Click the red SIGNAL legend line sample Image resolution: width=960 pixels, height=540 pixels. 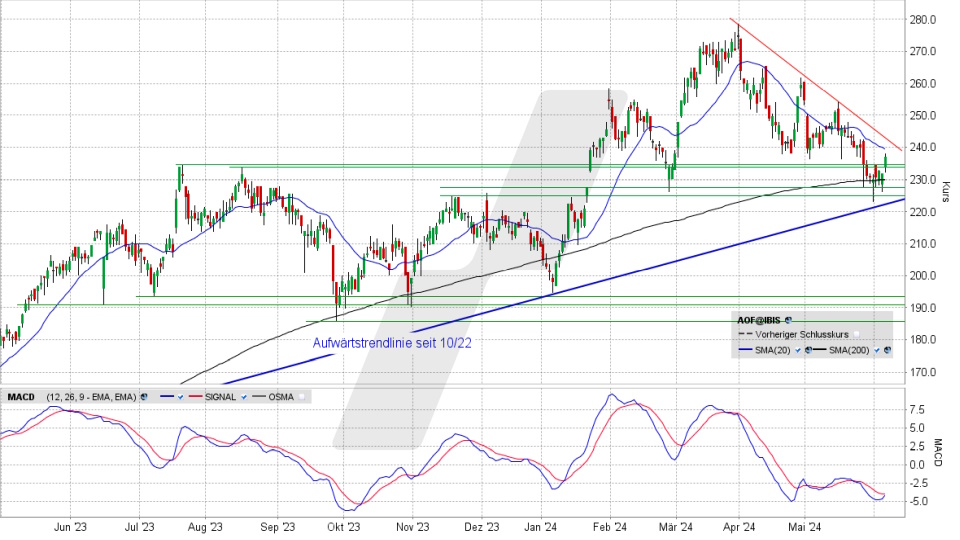coord(195,397)
